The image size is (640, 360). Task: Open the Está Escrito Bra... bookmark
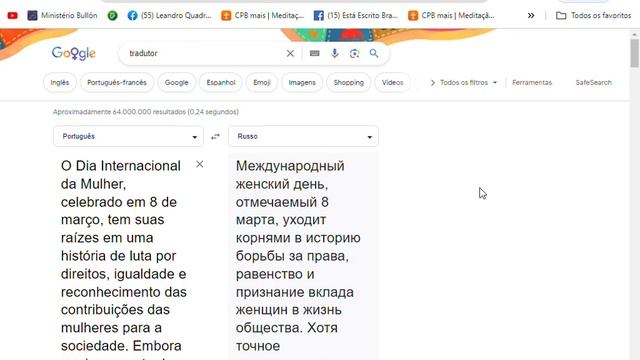click(356, 16)
